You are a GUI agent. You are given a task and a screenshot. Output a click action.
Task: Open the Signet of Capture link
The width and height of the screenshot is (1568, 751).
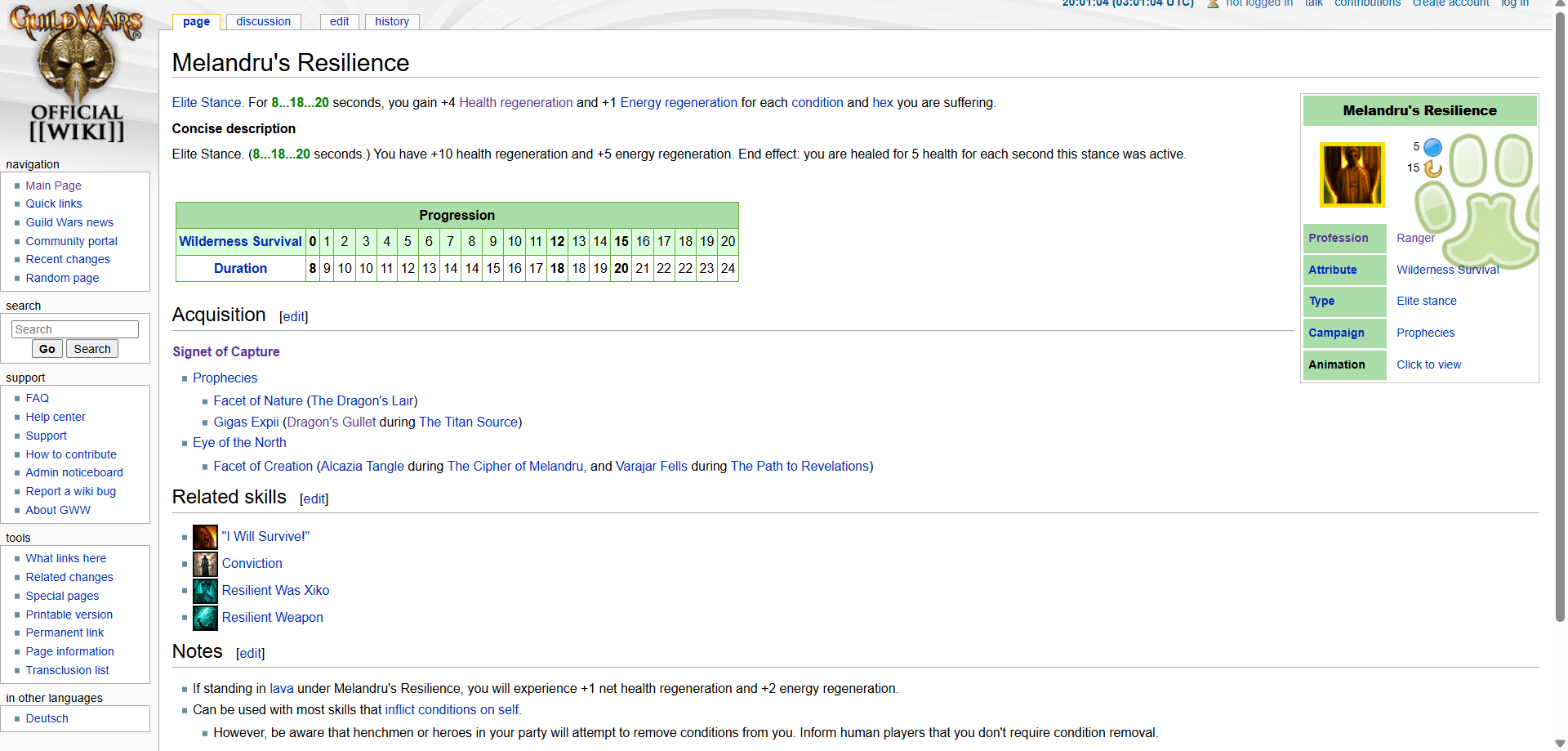(226, 352)
